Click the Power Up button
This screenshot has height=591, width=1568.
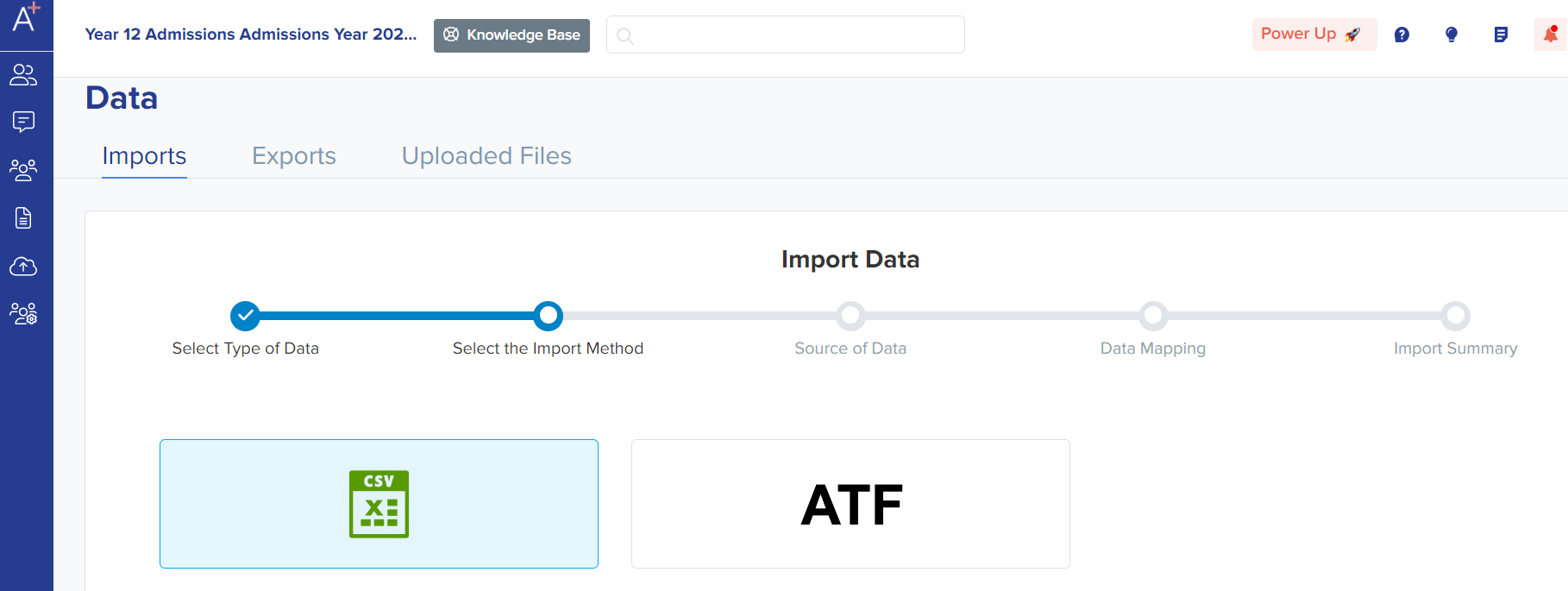[x=1313, y=35]
